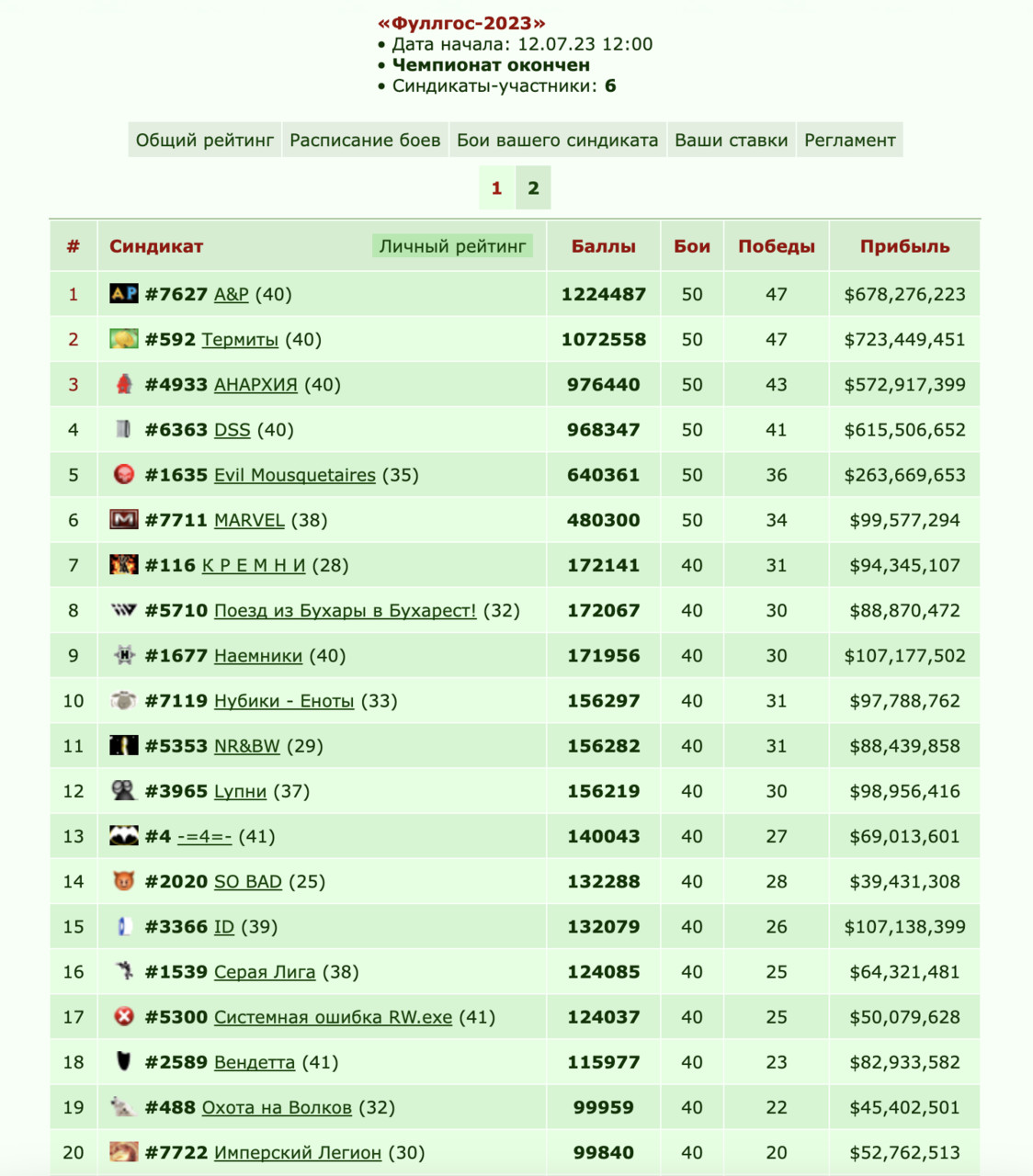Open the SO BAD syndicate link

[248, 881]
